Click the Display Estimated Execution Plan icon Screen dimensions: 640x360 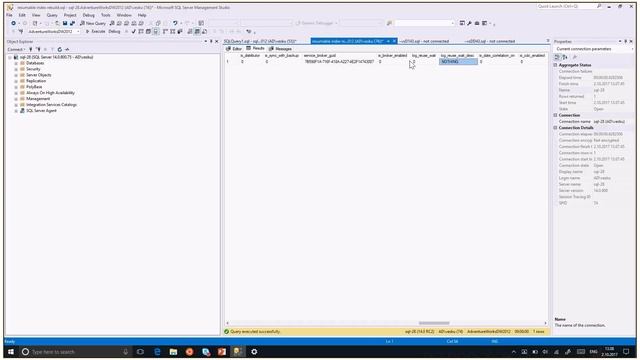point(141,31)
